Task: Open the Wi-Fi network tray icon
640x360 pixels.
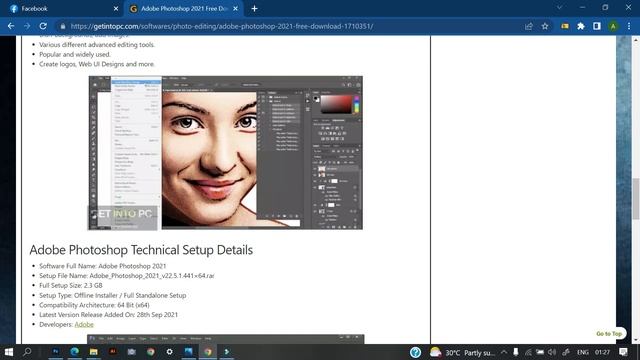Action: point(528,352)
